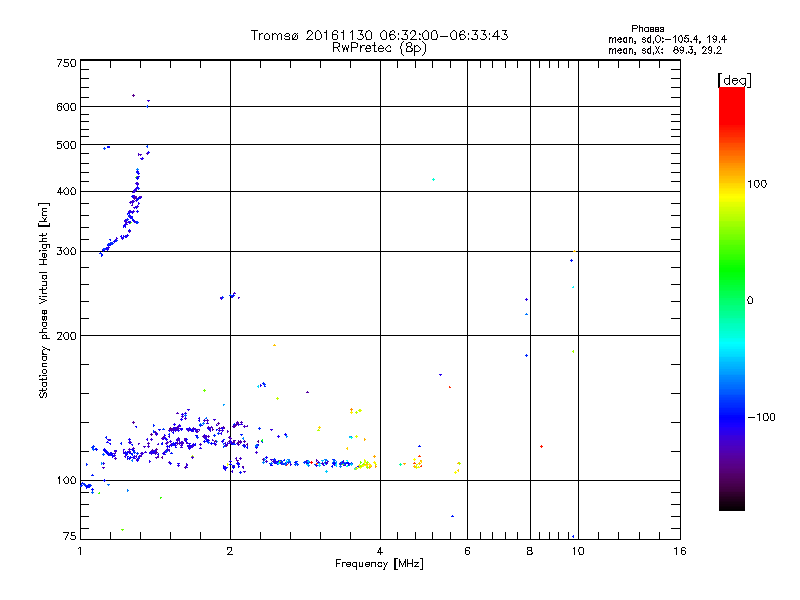
Task: Click the 'mean, sd,O:-105.4, 19.4' statistics line
Action: click(667, 39)
